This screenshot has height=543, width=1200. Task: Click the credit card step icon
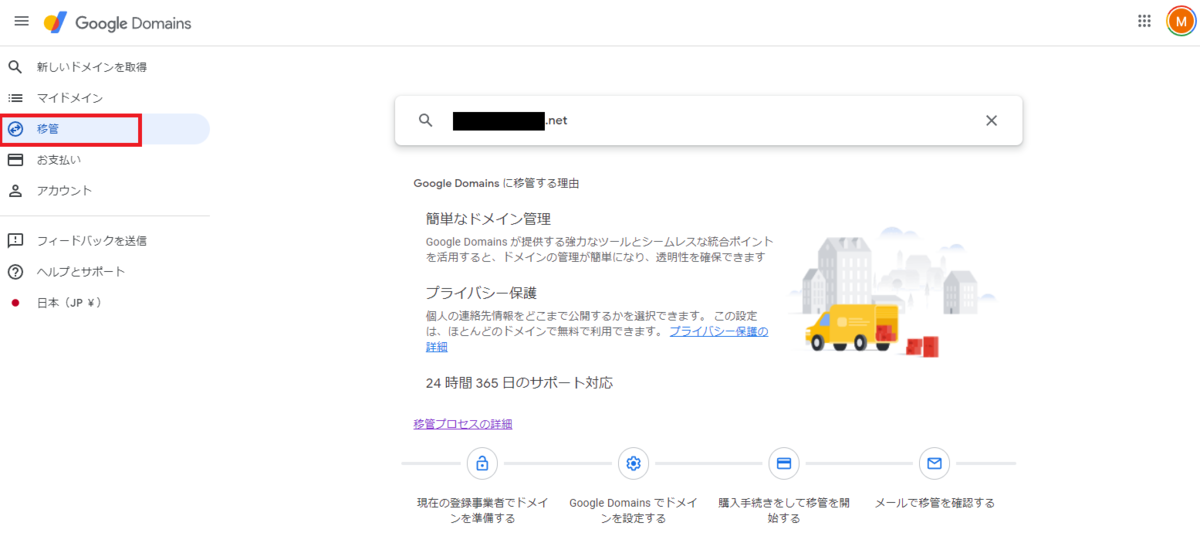click(x=784, y=463)
